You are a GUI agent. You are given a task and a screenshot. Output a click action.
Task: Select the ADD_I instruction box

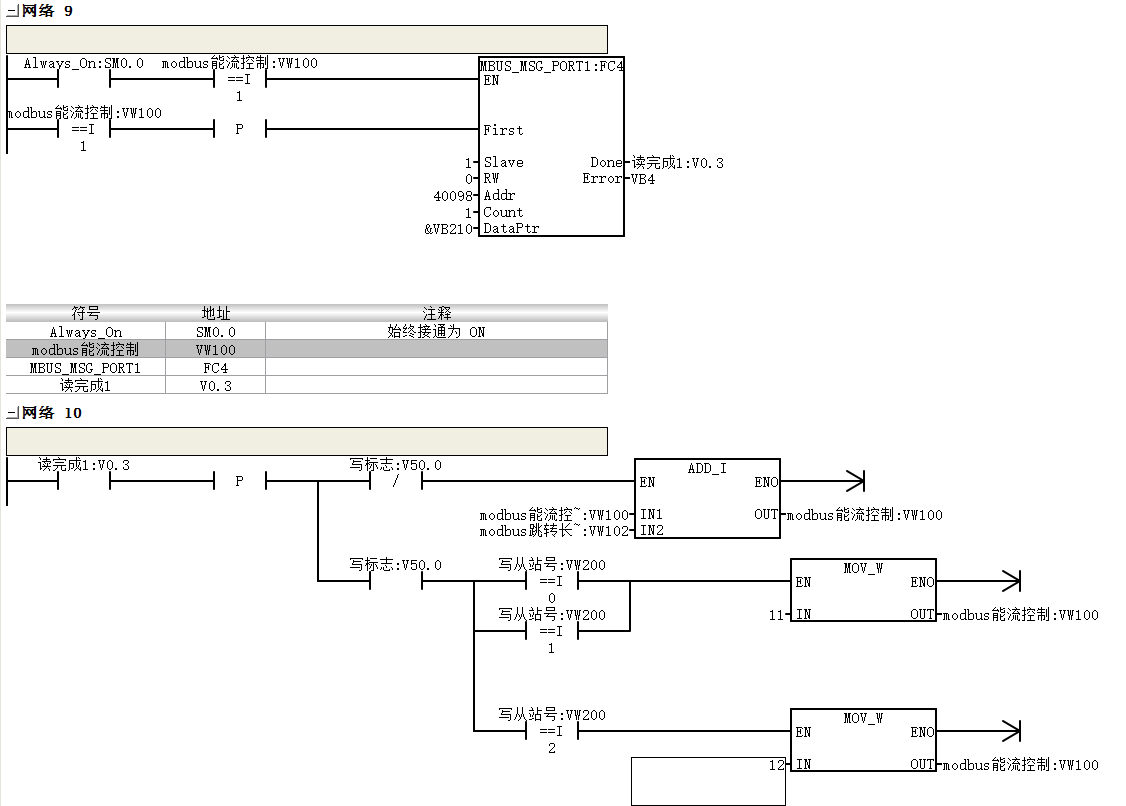[x=707, y=499]
